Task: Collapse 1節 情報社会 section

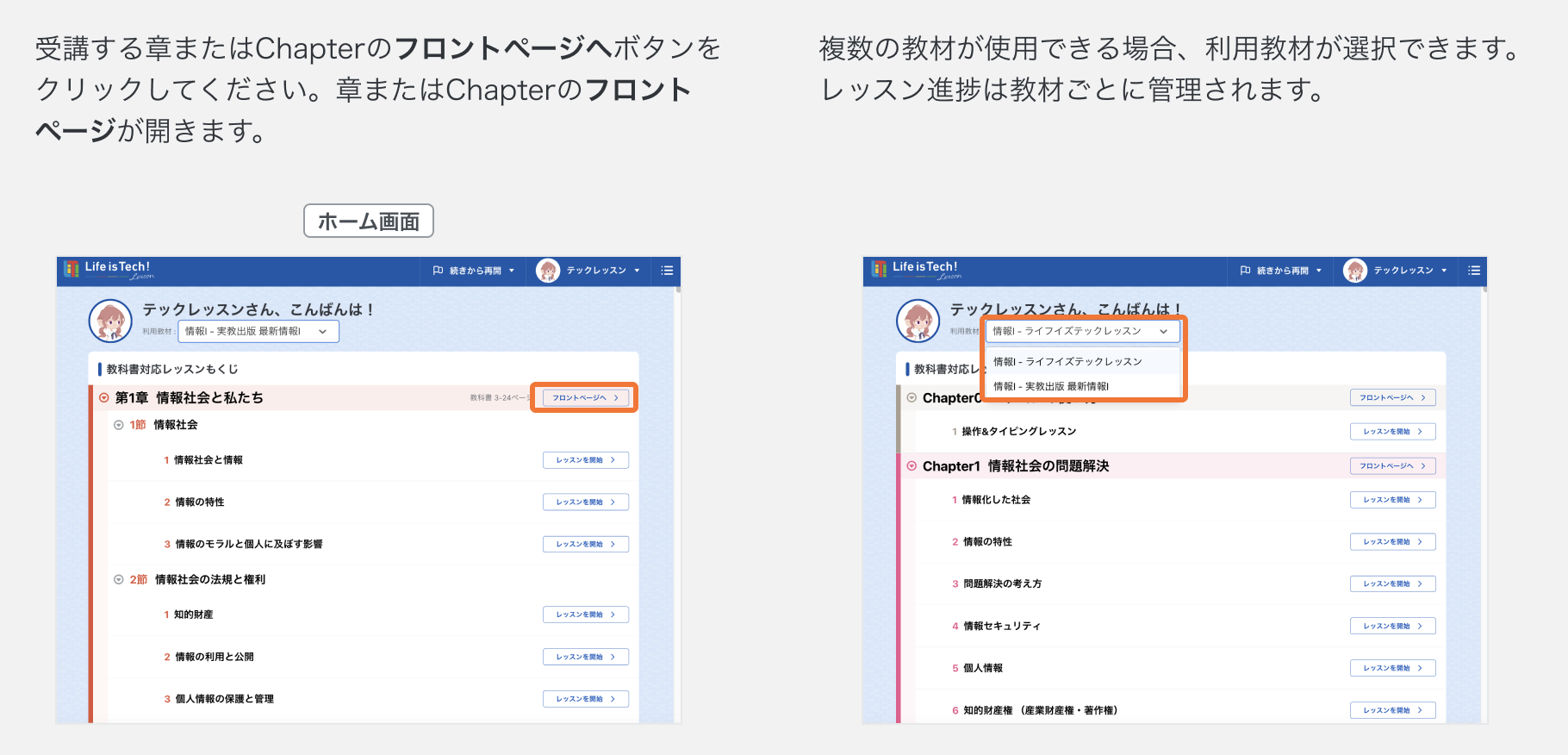Action: pyautogui.click(x=119, y=425)
